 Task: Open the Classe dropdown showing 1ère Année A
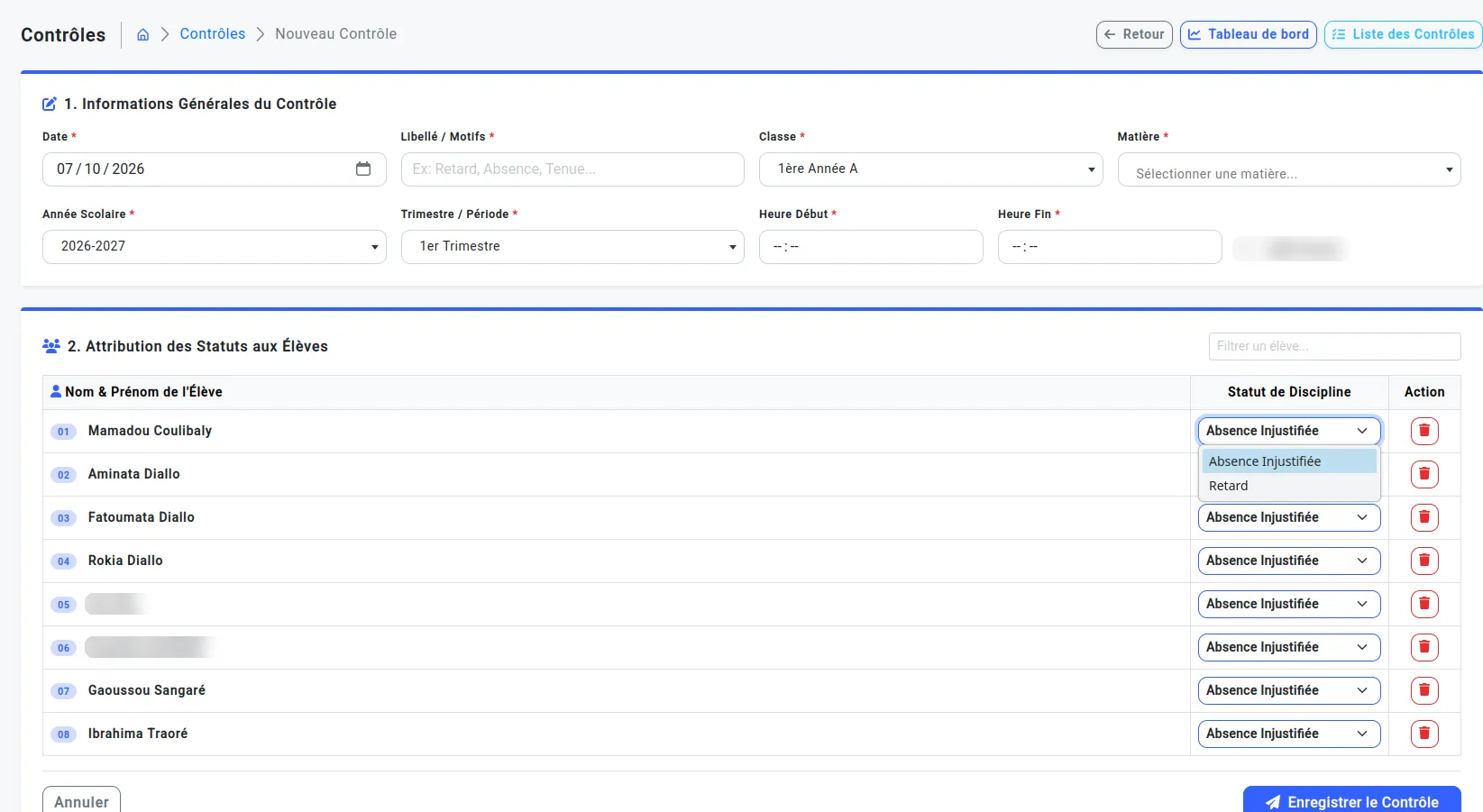pyautogui.click(x=930, y=169)
